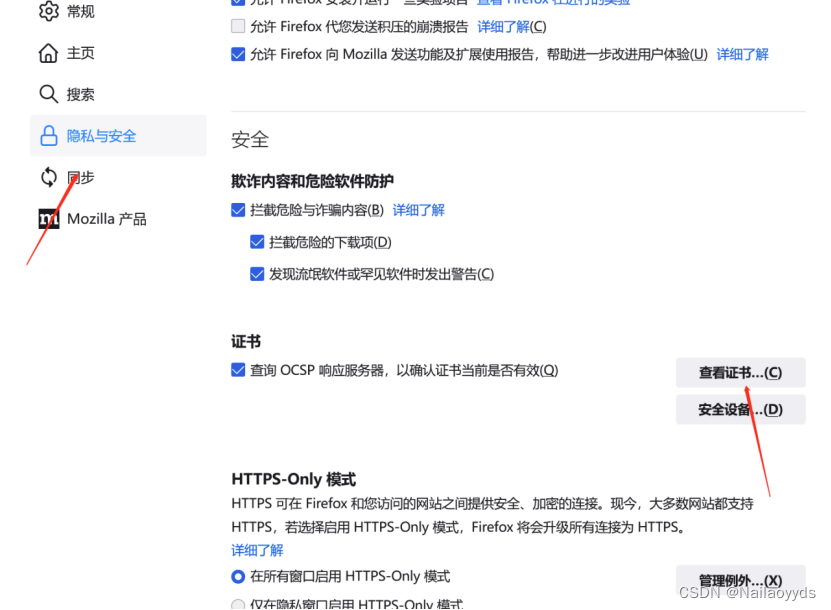Click 管理例外 button
This screenshot has height=610, width=831.
tap(740, 580)
